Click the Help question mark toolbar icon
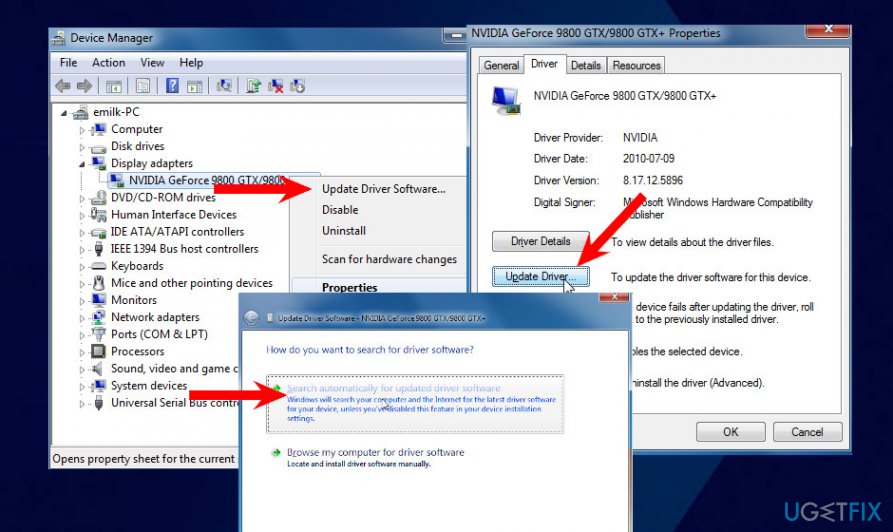 click(x=172, y=86)
